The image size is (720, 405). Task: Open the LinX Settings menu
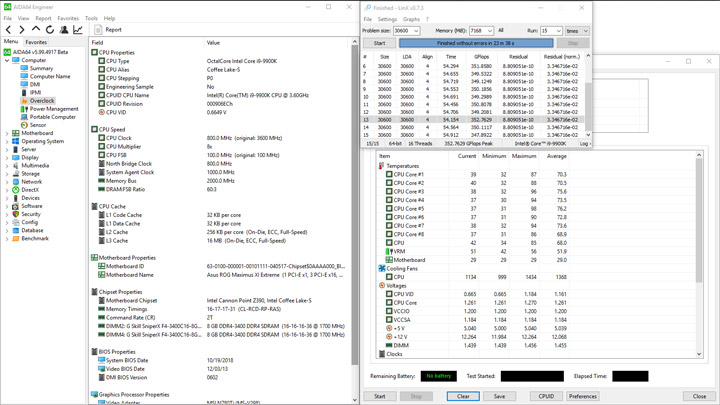387,19
